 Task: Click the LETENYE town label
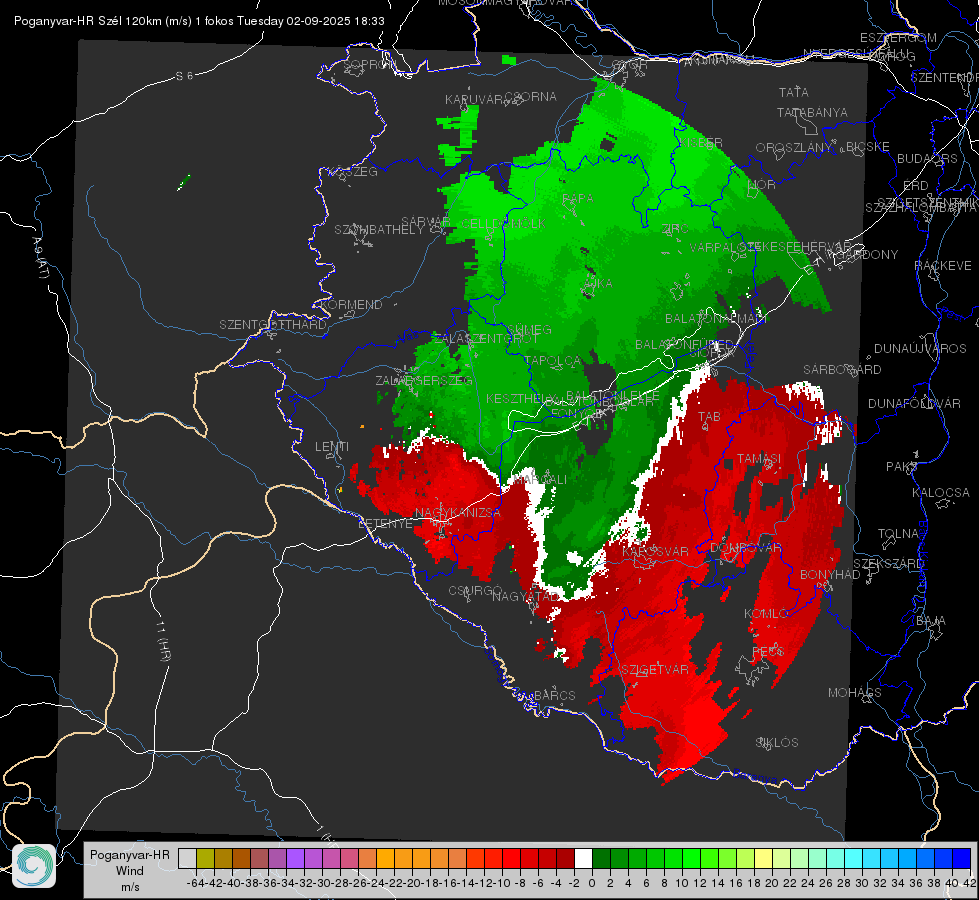coord(385,524)
